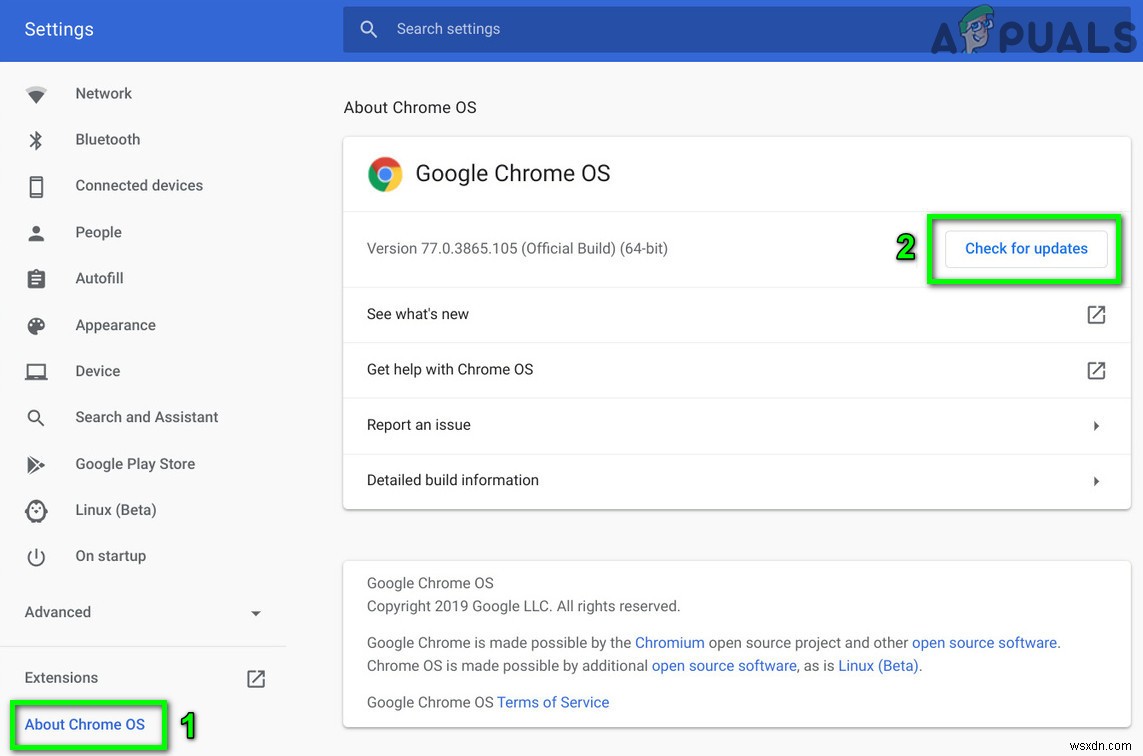Screen dimensions: 1143x756
Task: Expand Detailed build information
Action: point(1096,480)
